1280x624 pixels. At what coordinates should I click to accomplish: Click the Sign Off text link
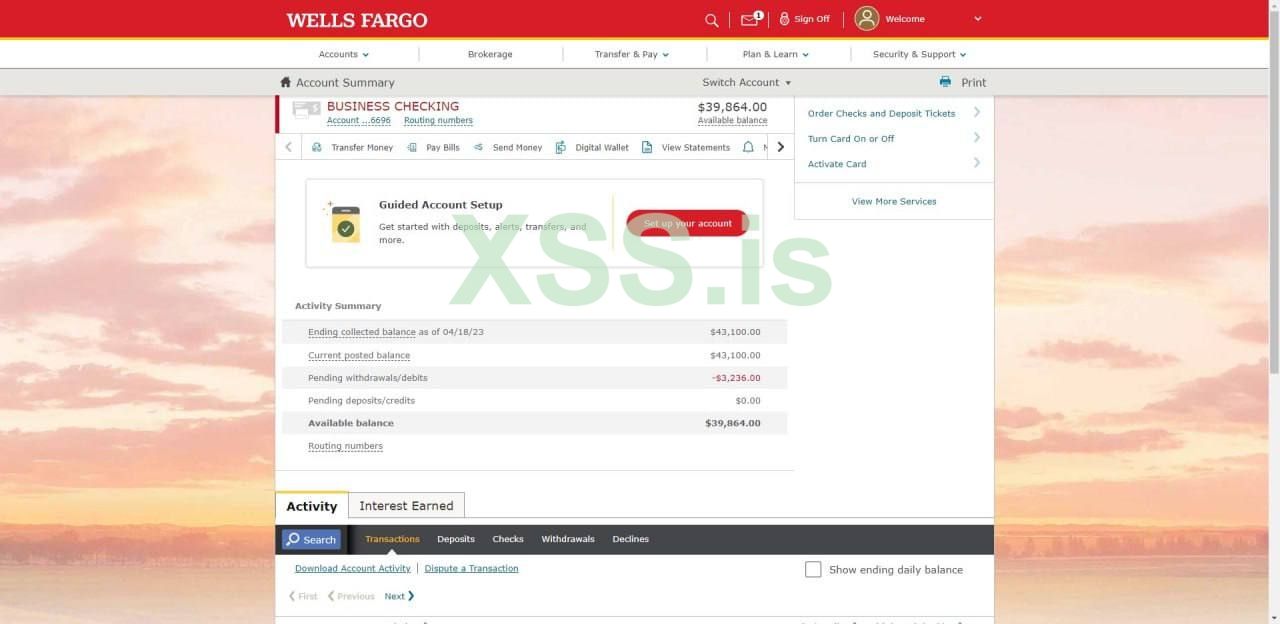tap(812, 19)
